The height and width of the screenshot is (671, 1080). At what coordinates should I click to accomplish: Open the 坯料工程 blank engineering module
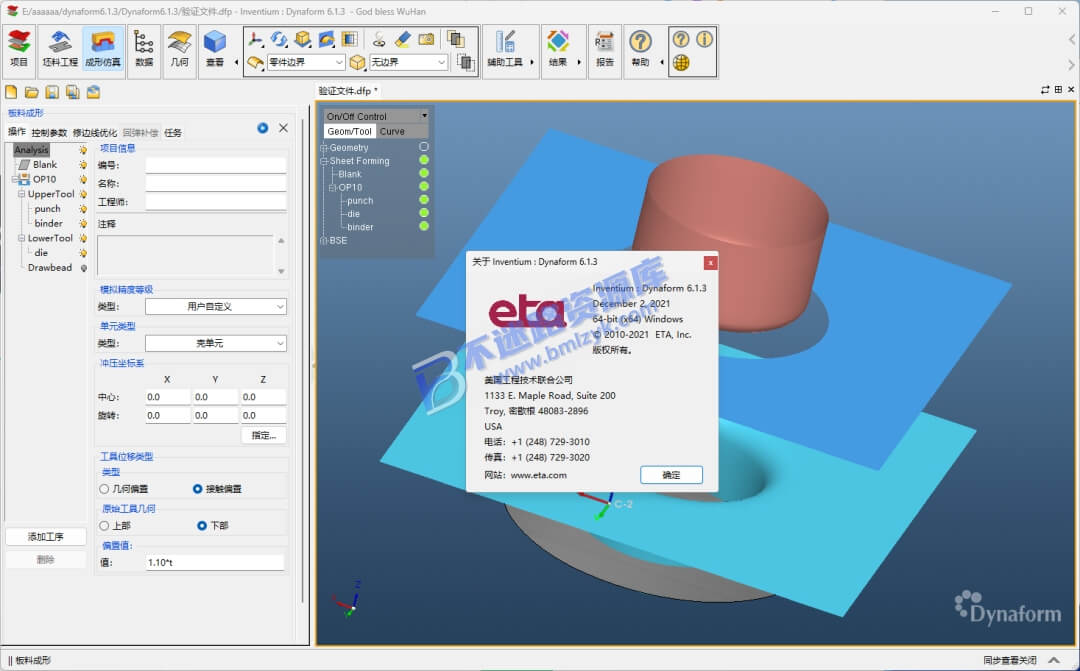pos(60,50)
